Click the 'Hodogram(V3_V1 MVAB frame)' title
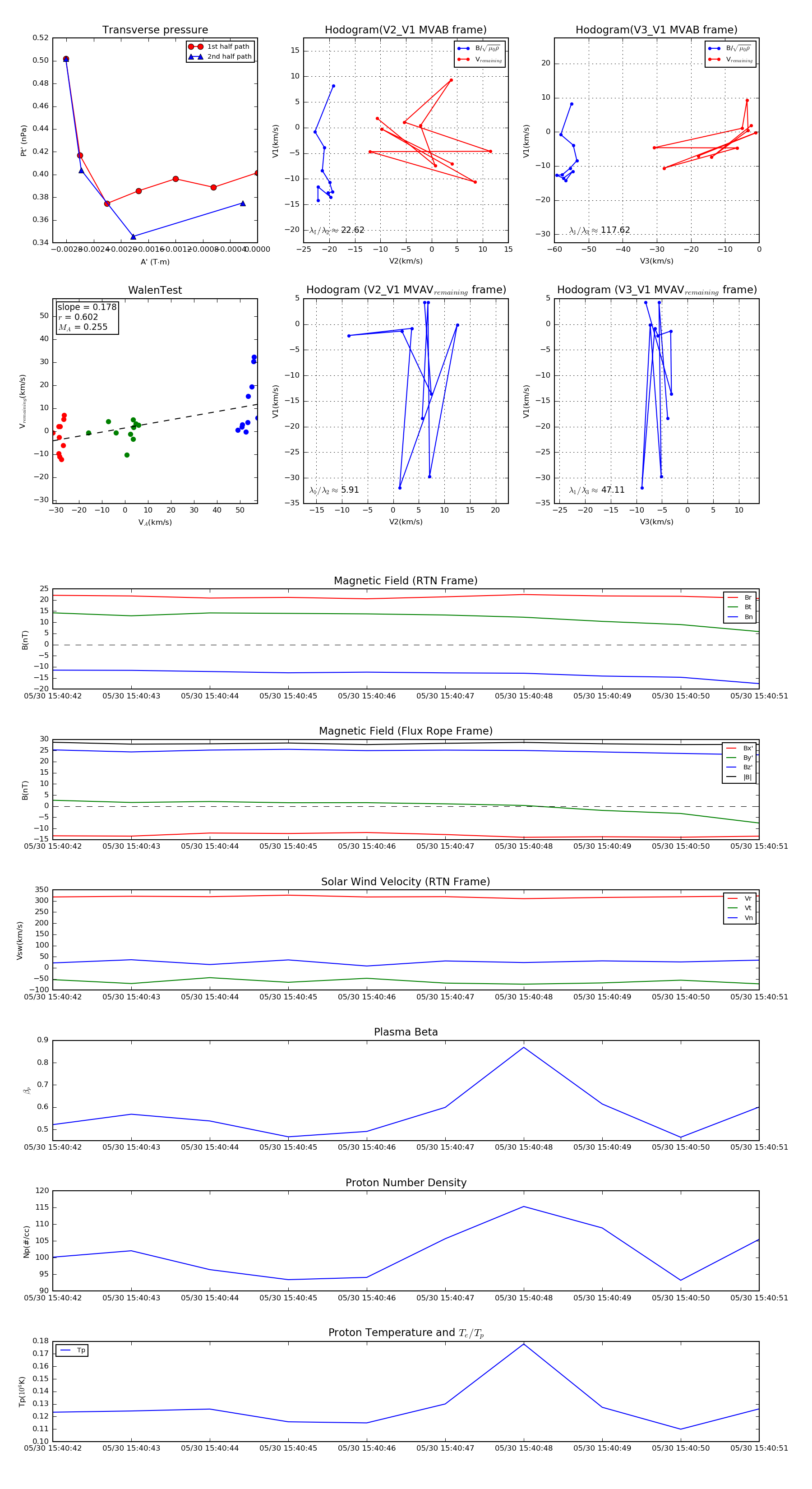 pos(656,30)
